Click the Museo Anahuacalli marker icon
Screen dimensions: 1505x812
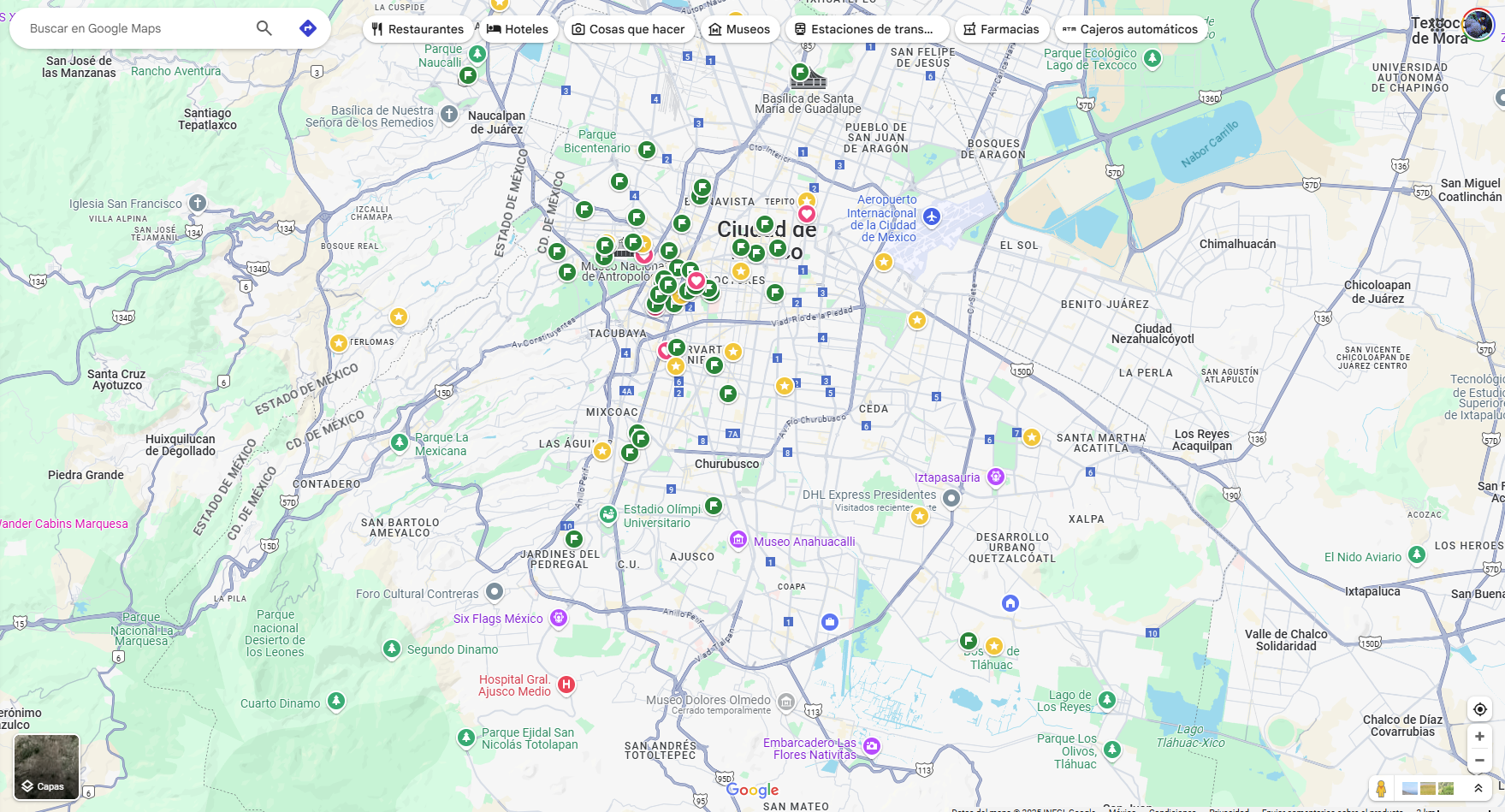pos(738,539)
